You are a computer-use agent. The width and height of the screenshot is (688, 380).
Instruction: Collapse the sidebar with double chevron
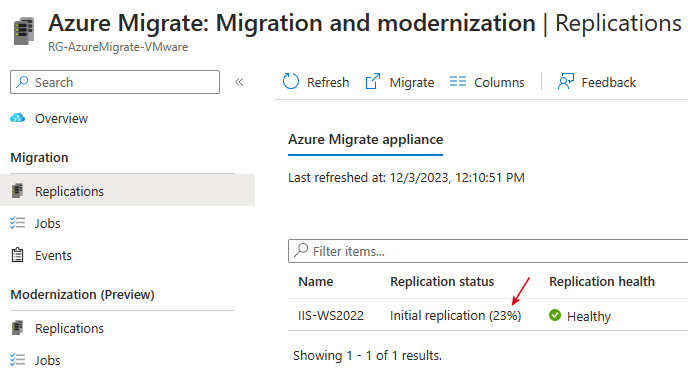click(x=239, y=82)
